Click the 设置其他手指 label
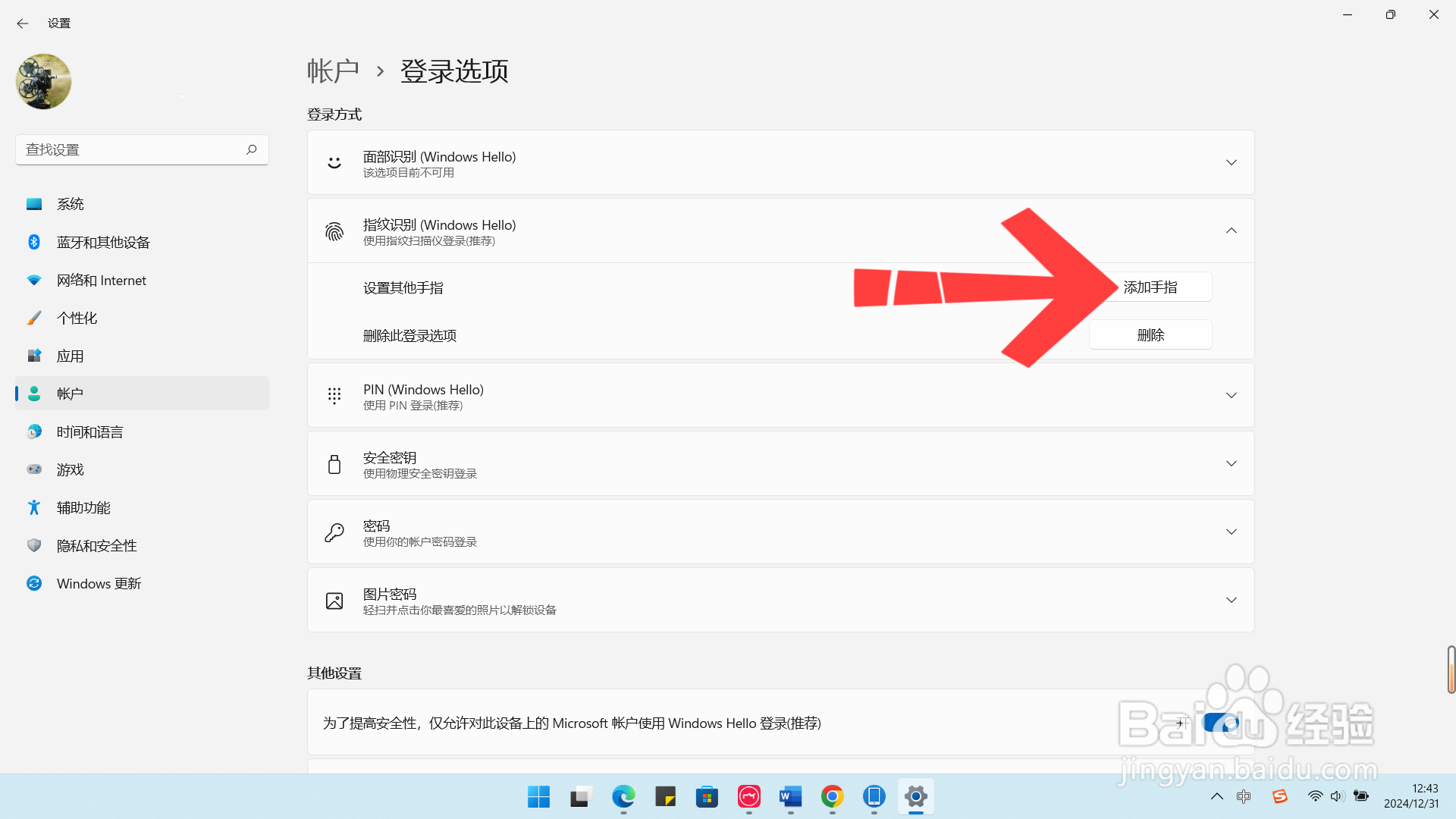Screen dimensions: 1456x819 click(403, 288)
